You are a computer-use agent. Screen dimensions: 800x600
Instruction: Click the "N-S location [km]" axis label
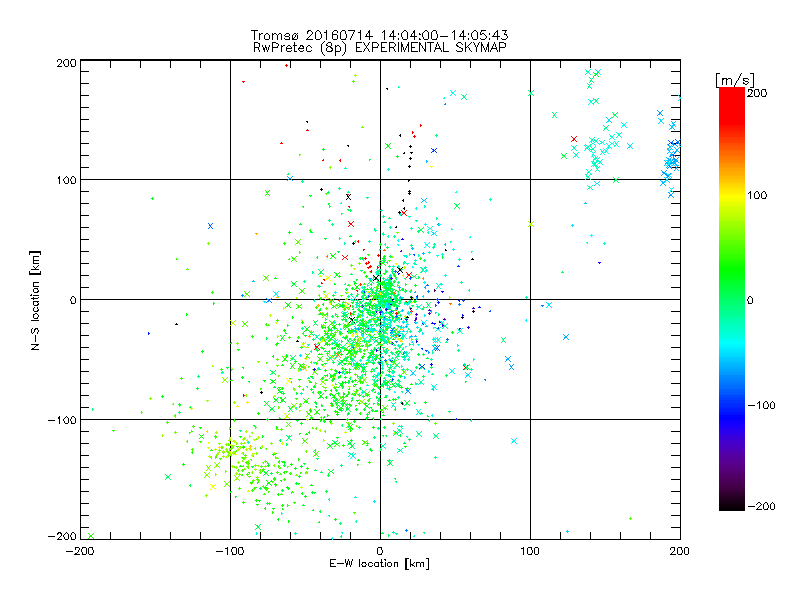click(x=35, y=301)
